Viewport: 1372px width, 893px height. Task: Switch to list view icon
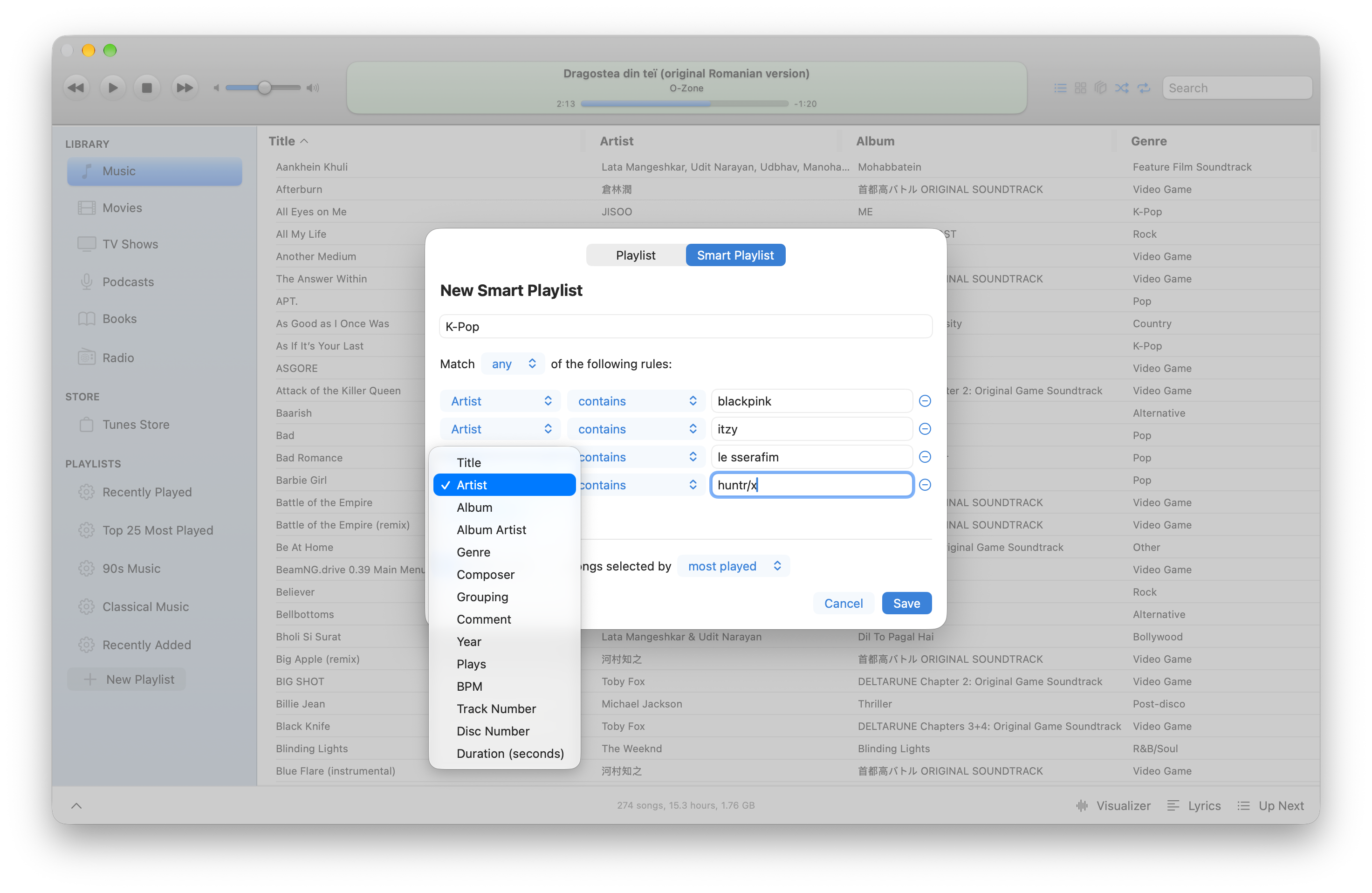(x=1060, y=88)
